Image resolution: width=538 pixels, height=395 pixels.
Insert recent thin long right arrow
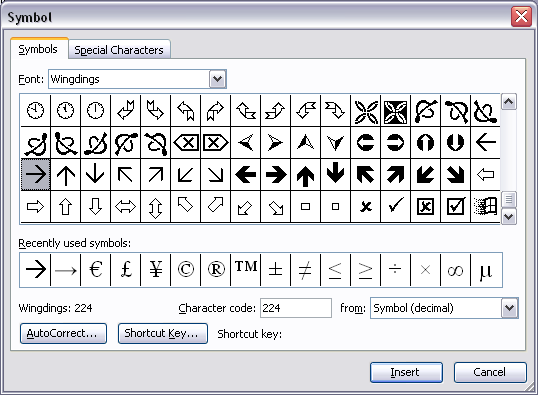pyautogui.click(x=66, y=270)
